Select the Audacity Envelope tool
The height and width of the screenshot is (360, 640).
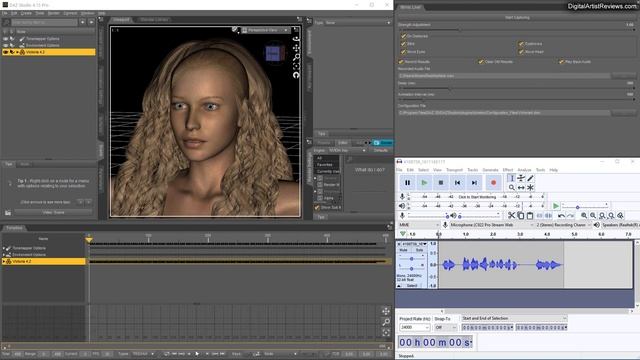tap(521, 178)
